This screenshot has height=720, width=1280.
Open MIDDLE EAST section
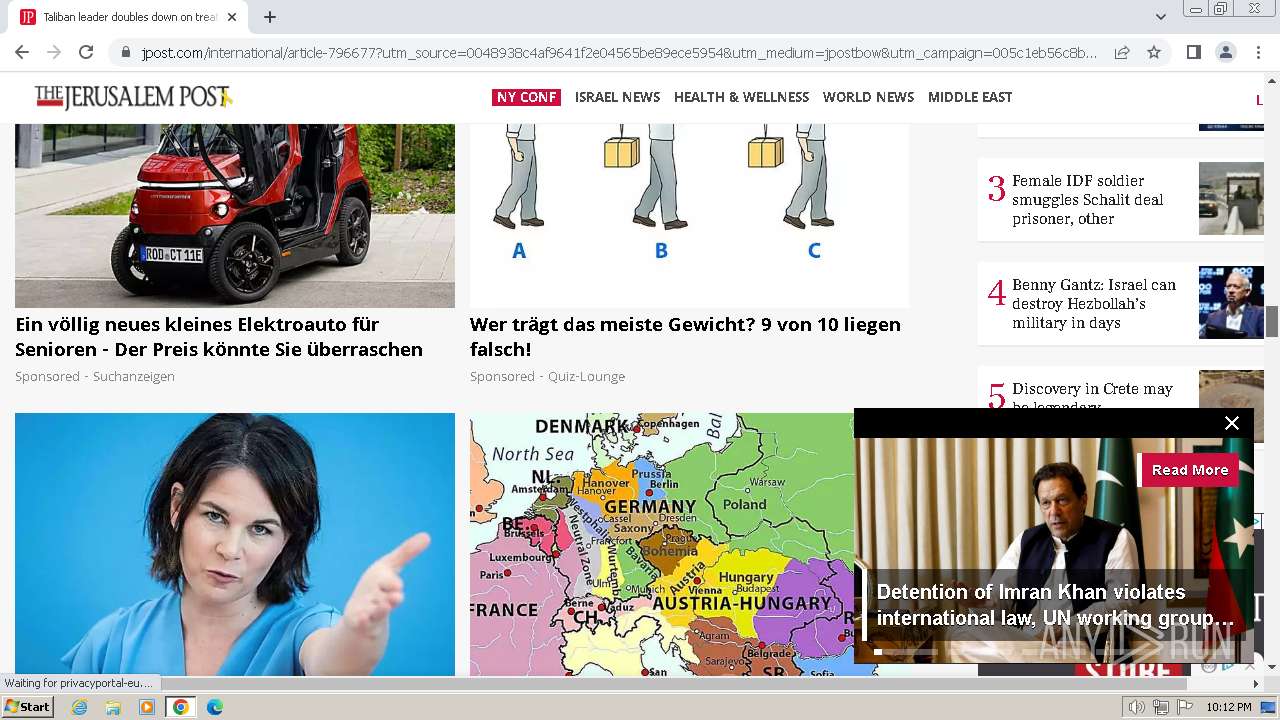coord(970,97)
